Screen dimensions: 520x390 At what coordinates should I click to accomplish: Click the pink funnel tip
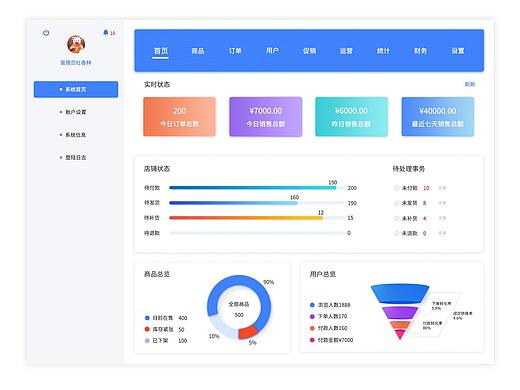click(400, 334)
